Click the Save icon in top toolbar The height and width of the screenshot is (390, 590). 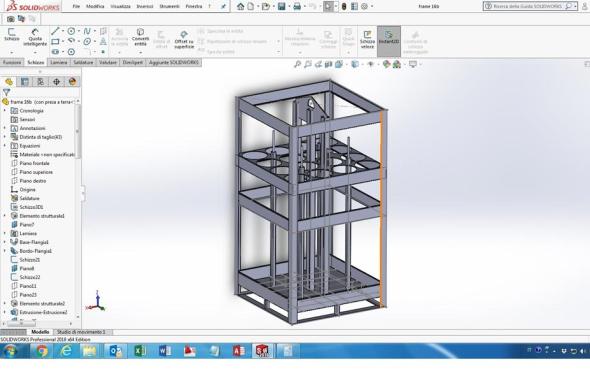(x=281, y=6)
